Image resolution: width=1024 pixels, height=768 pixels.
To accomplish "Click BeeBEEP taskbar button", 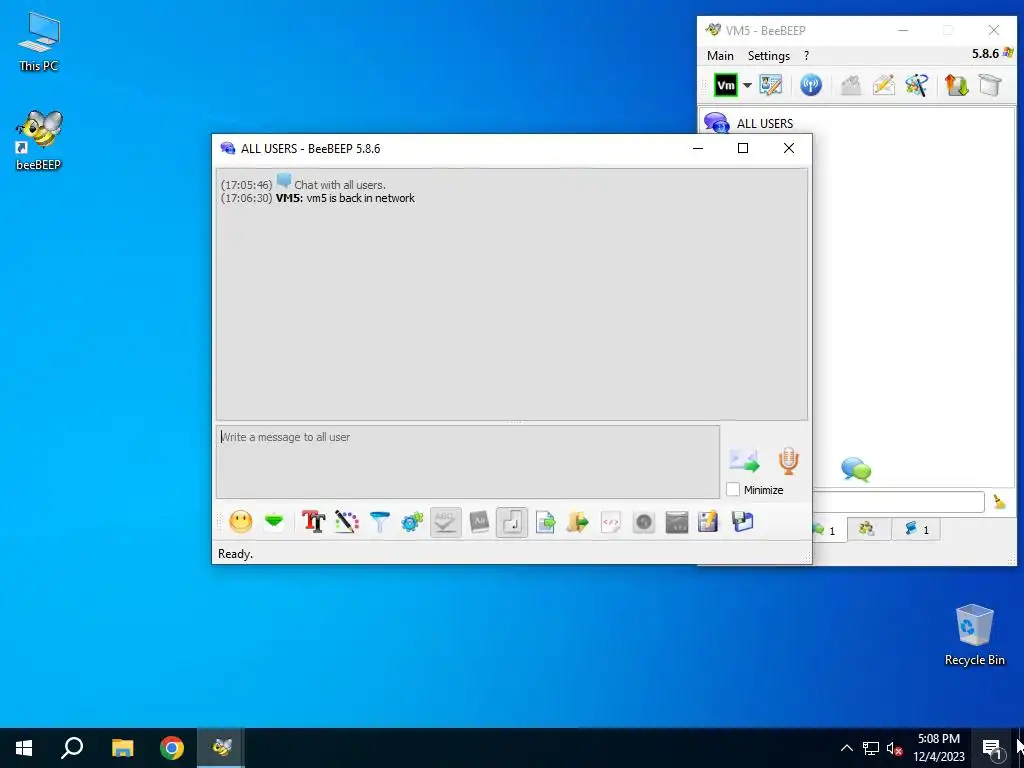I will point(222,748).
